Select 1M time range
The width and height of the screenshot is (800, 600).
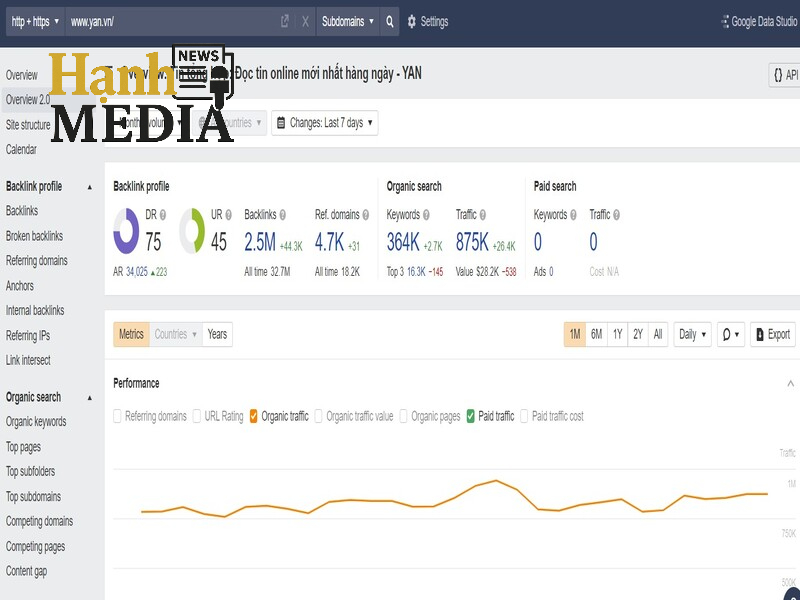575,335
